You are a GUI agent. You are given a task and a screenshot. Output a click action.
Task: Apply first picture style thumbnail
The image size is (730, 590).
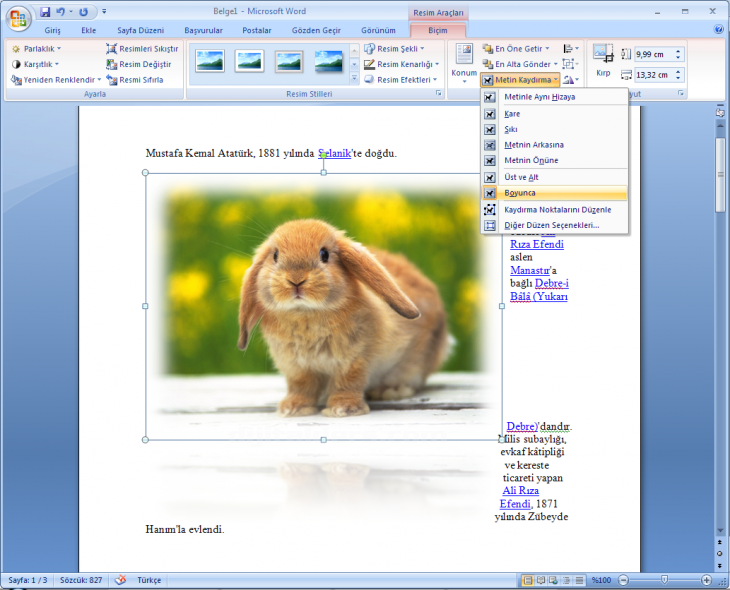point(210,61)
